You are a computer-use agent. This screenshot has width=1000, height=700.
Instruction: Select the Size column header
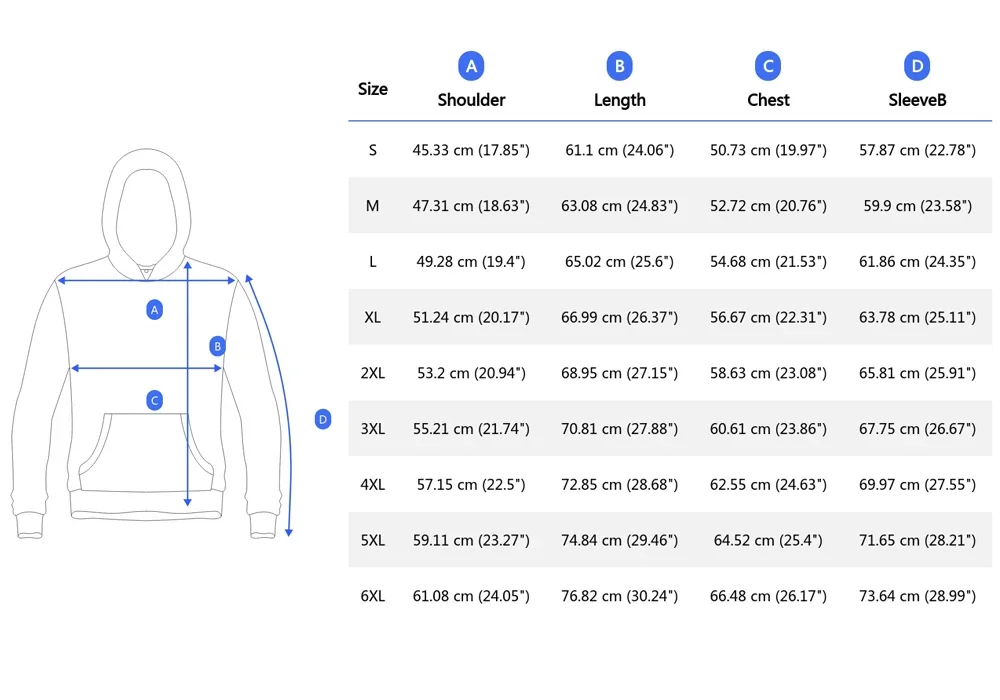coord(372,89)
